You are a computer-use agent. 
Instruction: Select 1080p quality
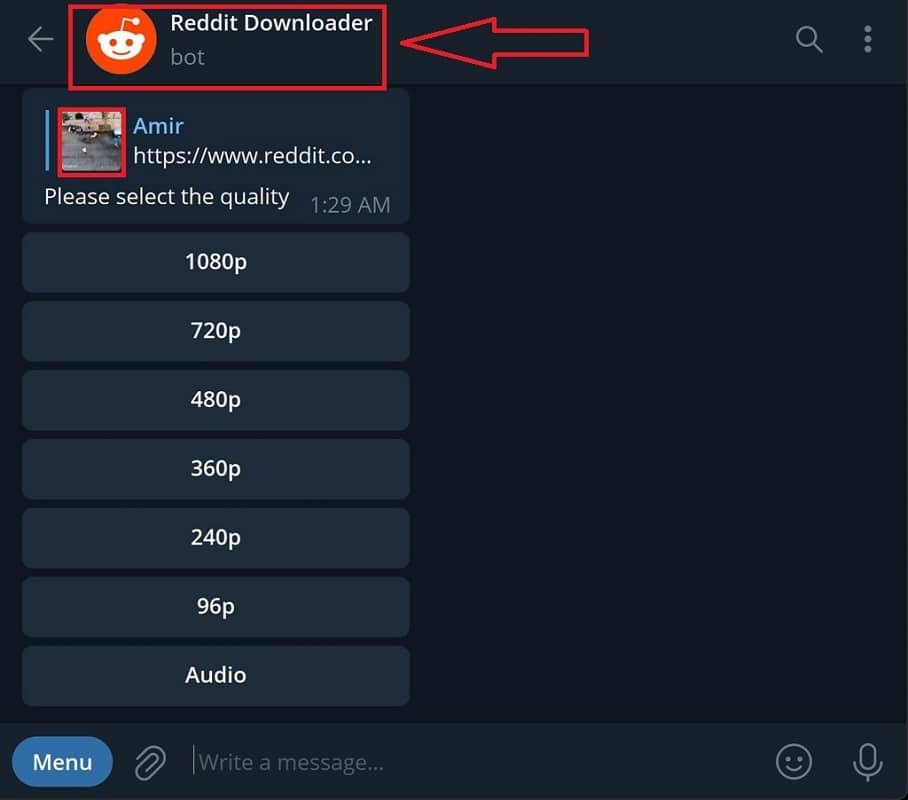click(216, 262)
